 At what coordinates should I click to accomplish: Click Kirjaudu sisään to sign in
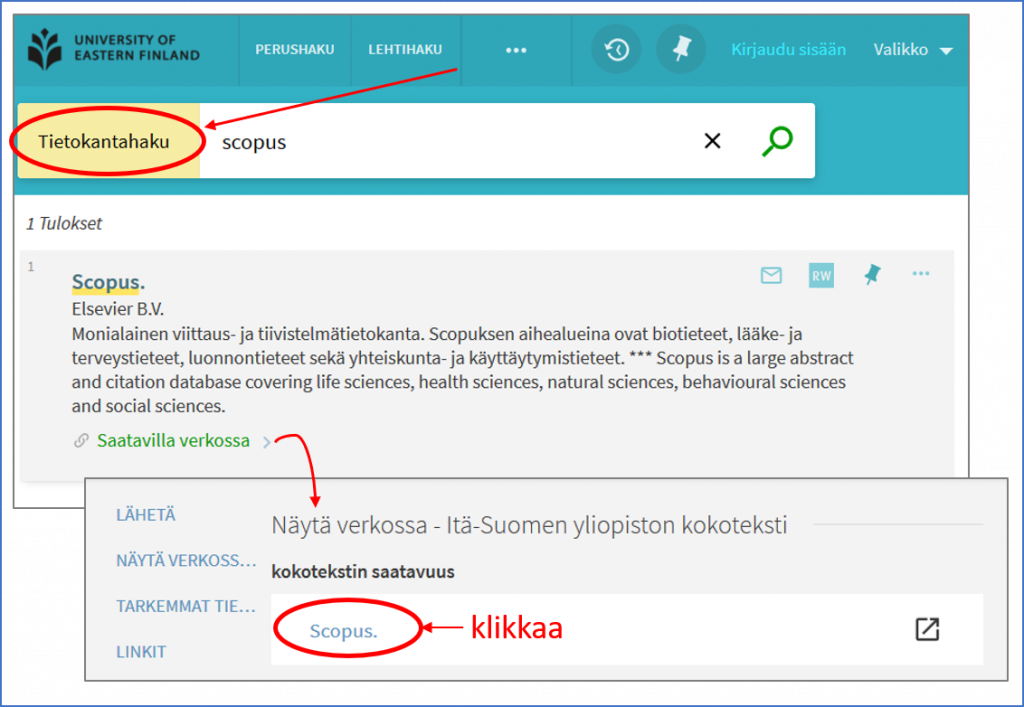coord(788,50)
